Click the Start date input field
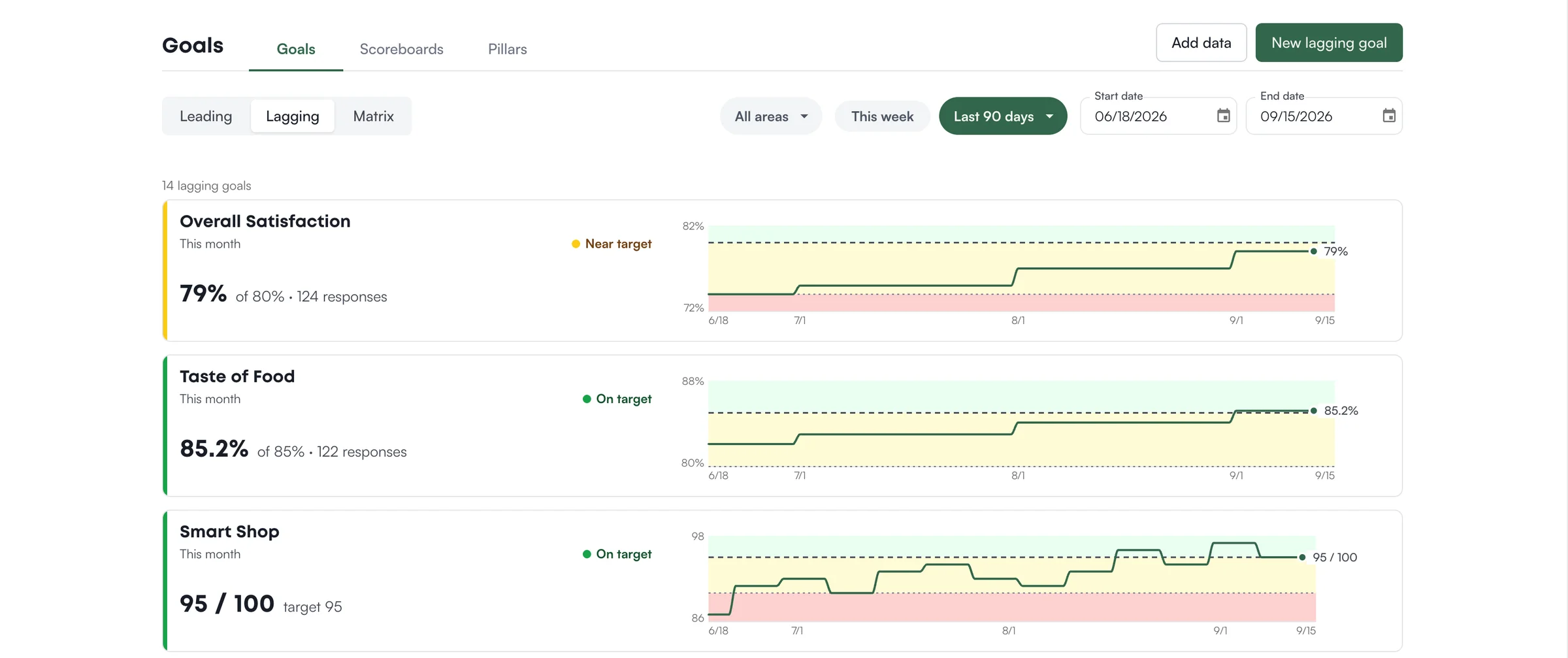The width and height of the screenshot is (1568, 658). 1158,116
